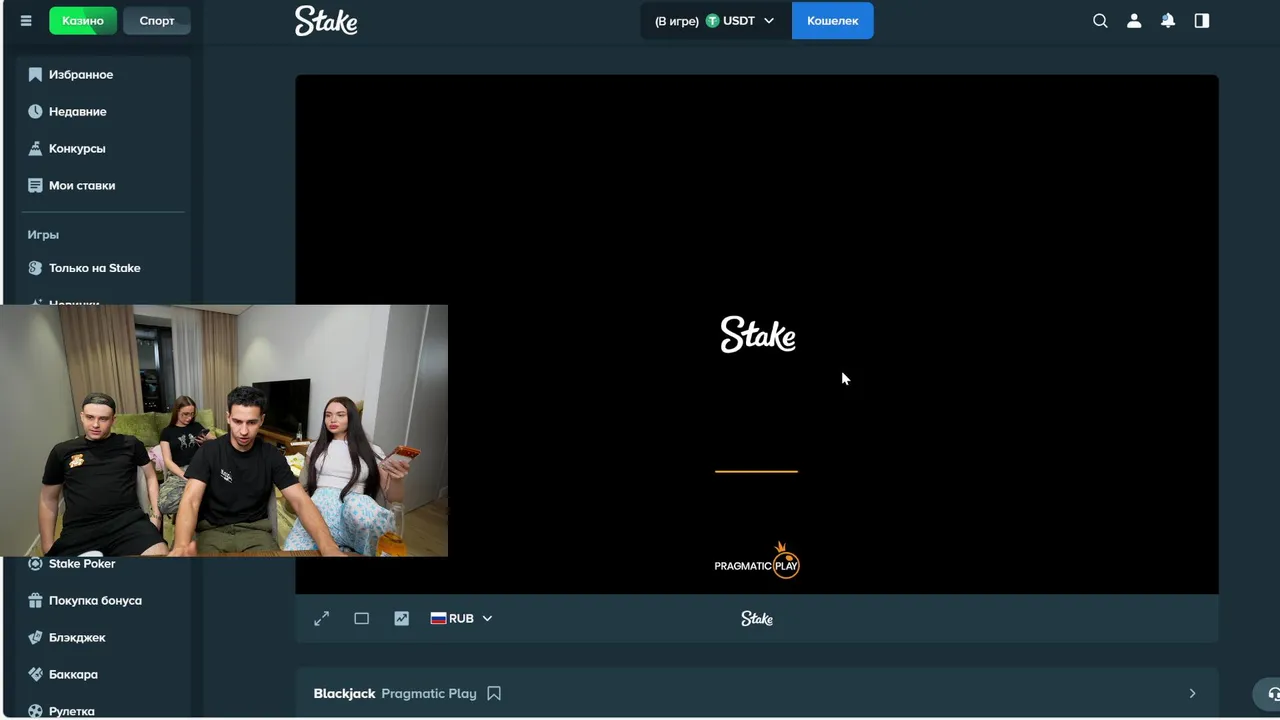
Task: Open the hamburger menu in header
Action: click(x=26, y=21)
